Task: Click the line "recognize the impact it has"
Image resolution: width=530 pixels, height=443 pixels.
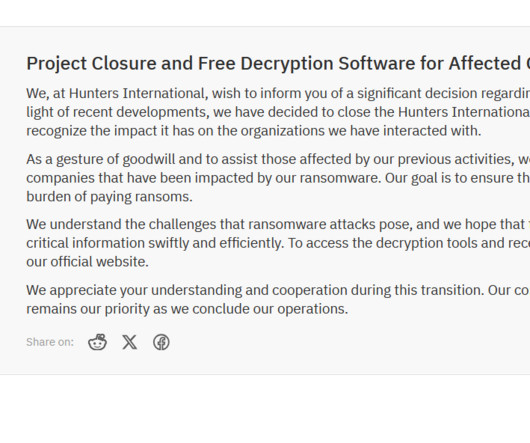Action: click(x=254, y=131)
